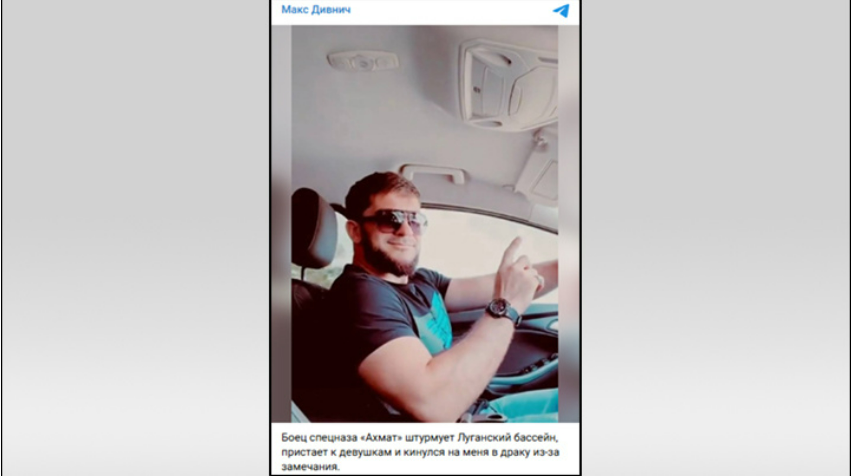Click the gray background right of post
The image size is (852, 476).
click(716, 238)
